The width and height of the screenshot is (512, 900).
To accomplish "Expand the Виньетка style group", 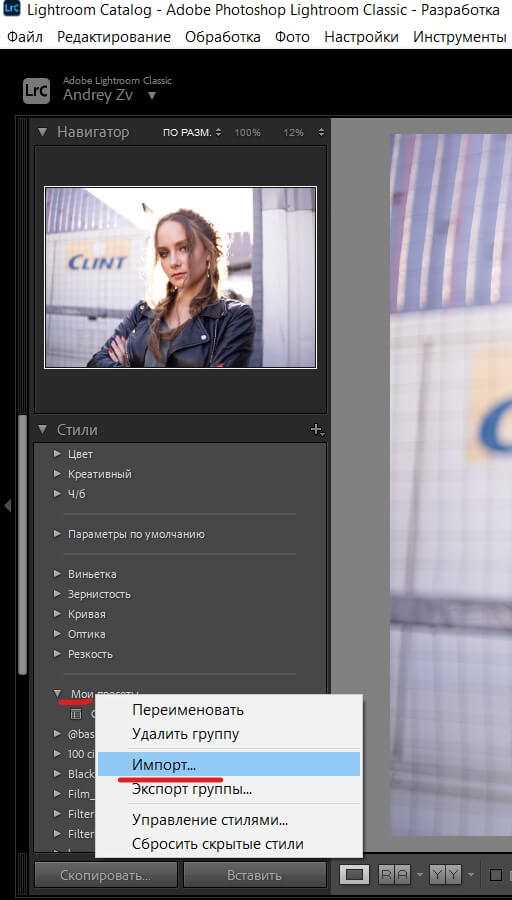I will click(x=57, y=574).
